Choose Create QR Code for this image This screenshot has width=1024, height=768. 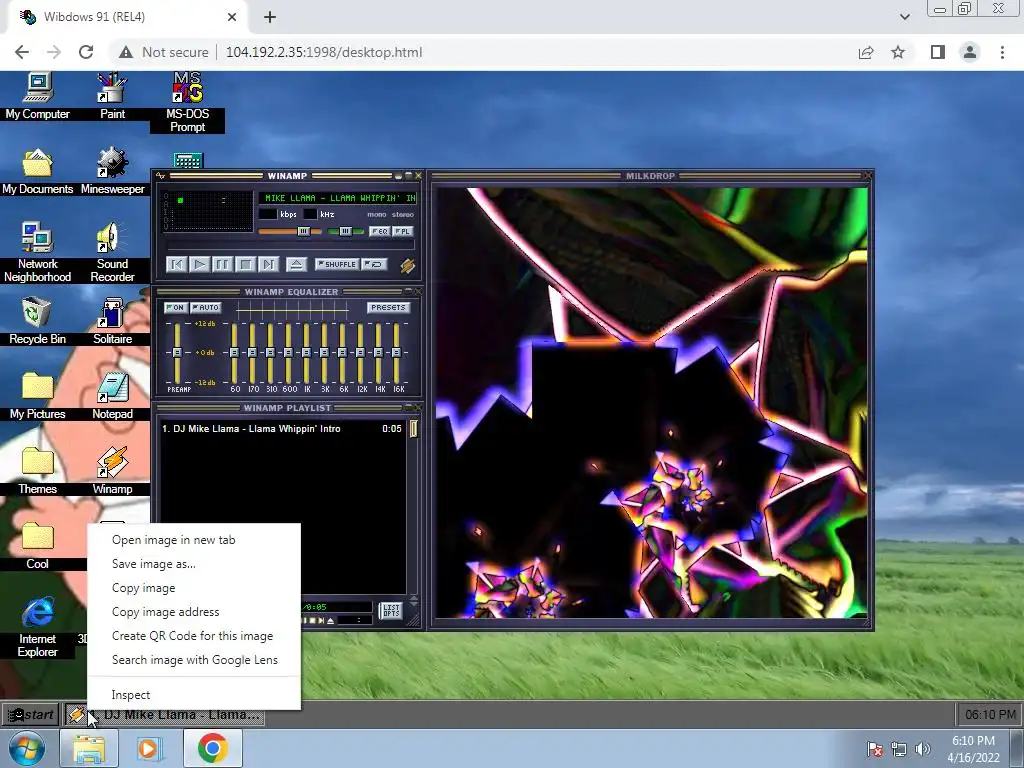[193, 636]
